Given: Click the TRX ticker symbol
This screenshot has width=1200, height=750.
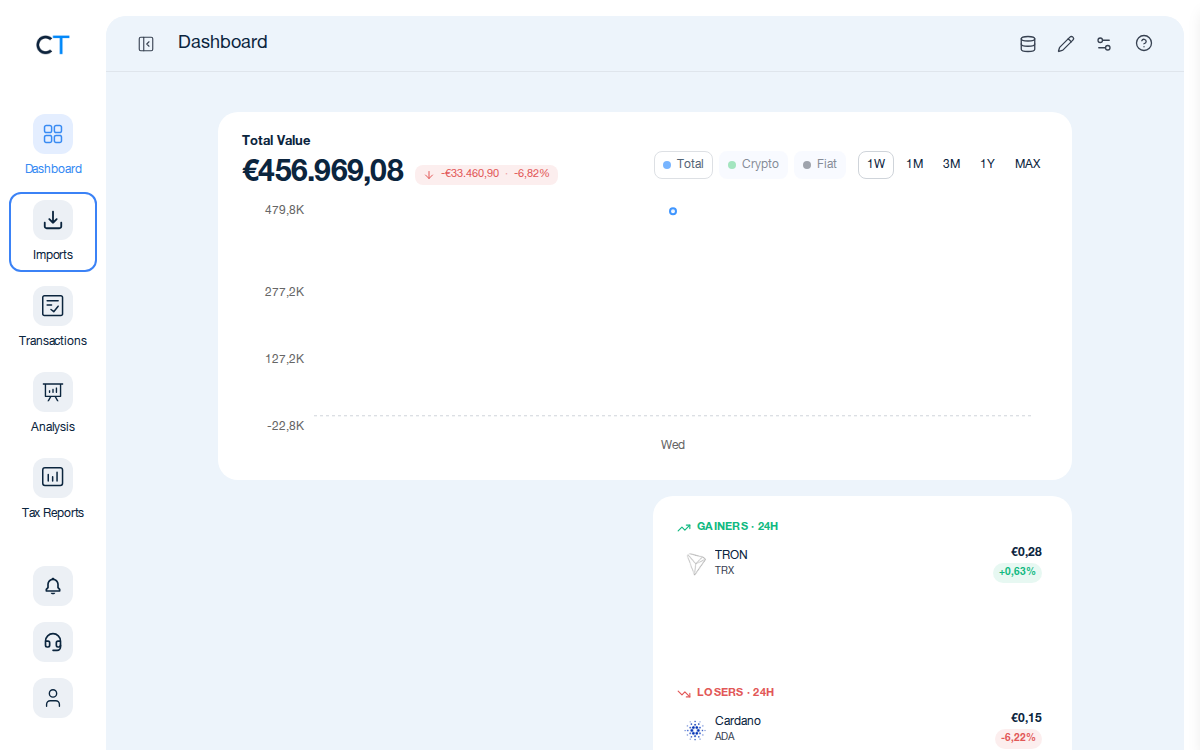Looking at the screenshot, I should point(724,571).
